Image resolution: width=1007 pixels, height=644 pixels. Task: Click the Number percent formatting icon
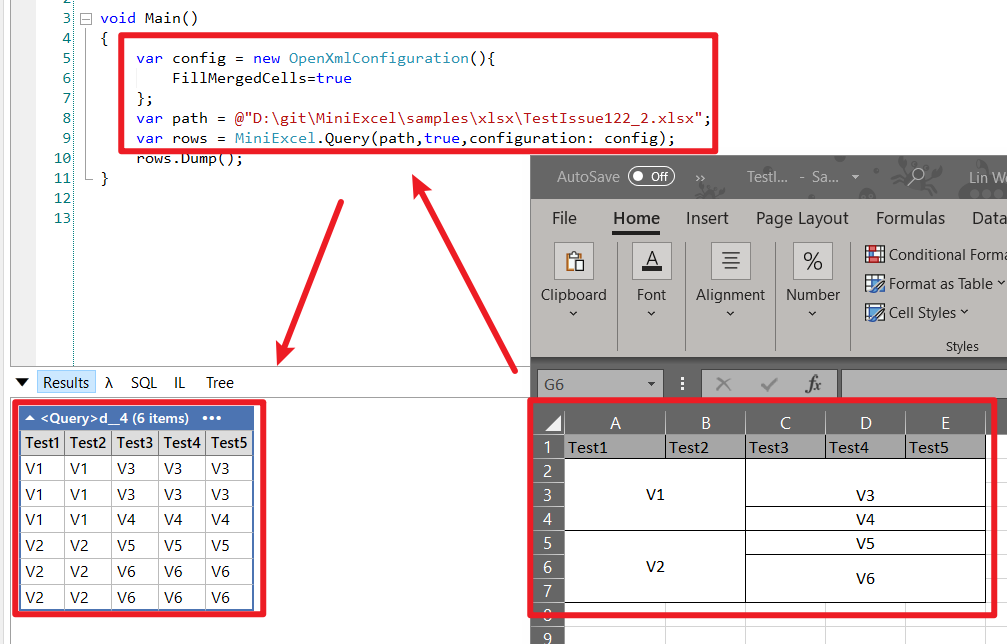point(812,261)
